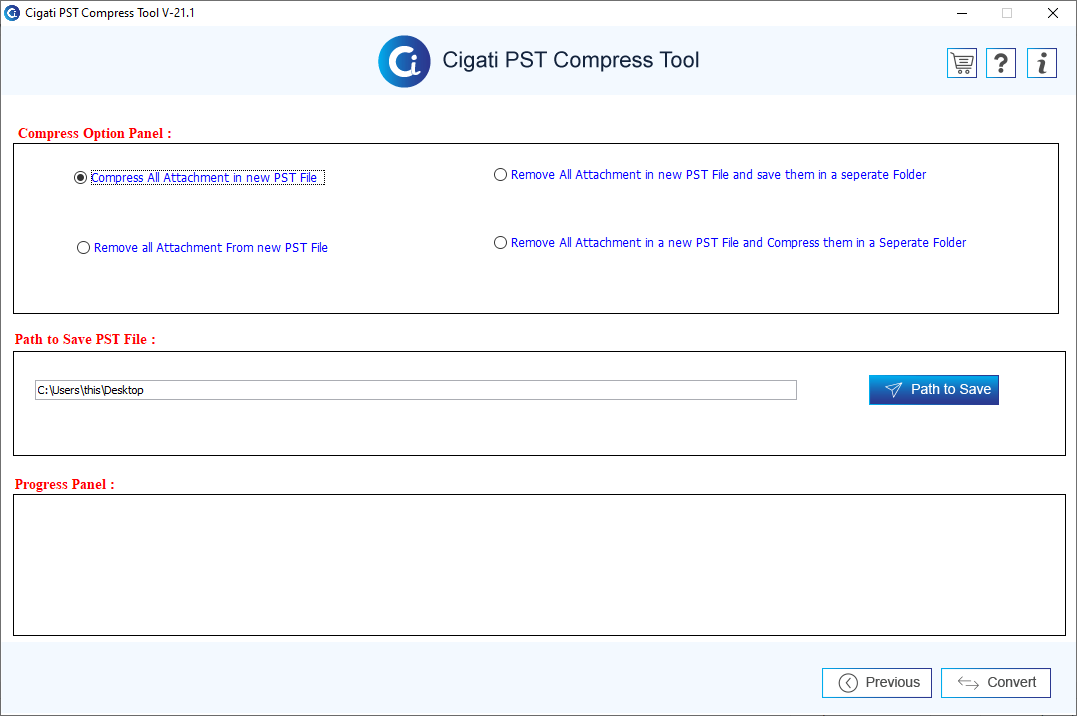1077x716 pixels.
Task: Click the Compress Option Panel heading
Action: coord(95,133)
